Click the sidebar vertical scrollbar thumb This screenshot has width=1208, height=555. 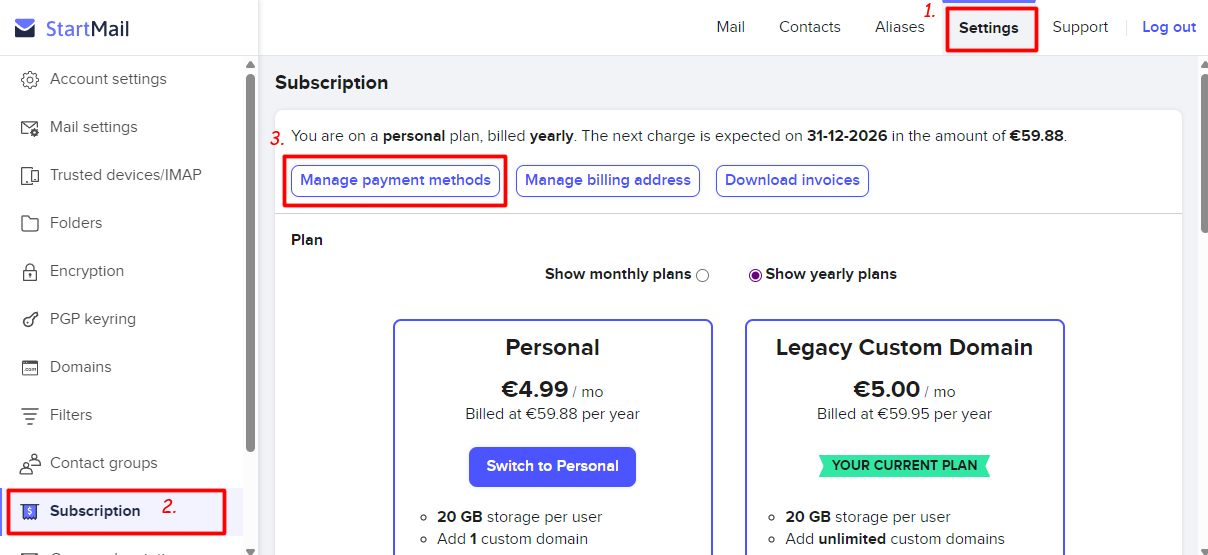250,262
